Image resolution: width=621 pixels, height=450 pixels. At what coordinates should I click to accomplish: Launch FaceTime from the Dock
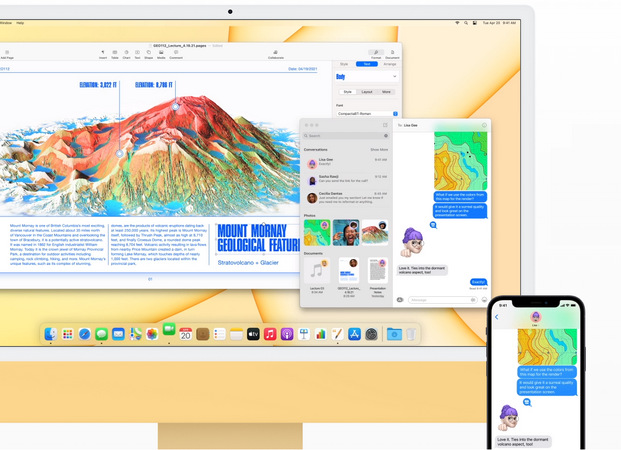click(169, 329)
